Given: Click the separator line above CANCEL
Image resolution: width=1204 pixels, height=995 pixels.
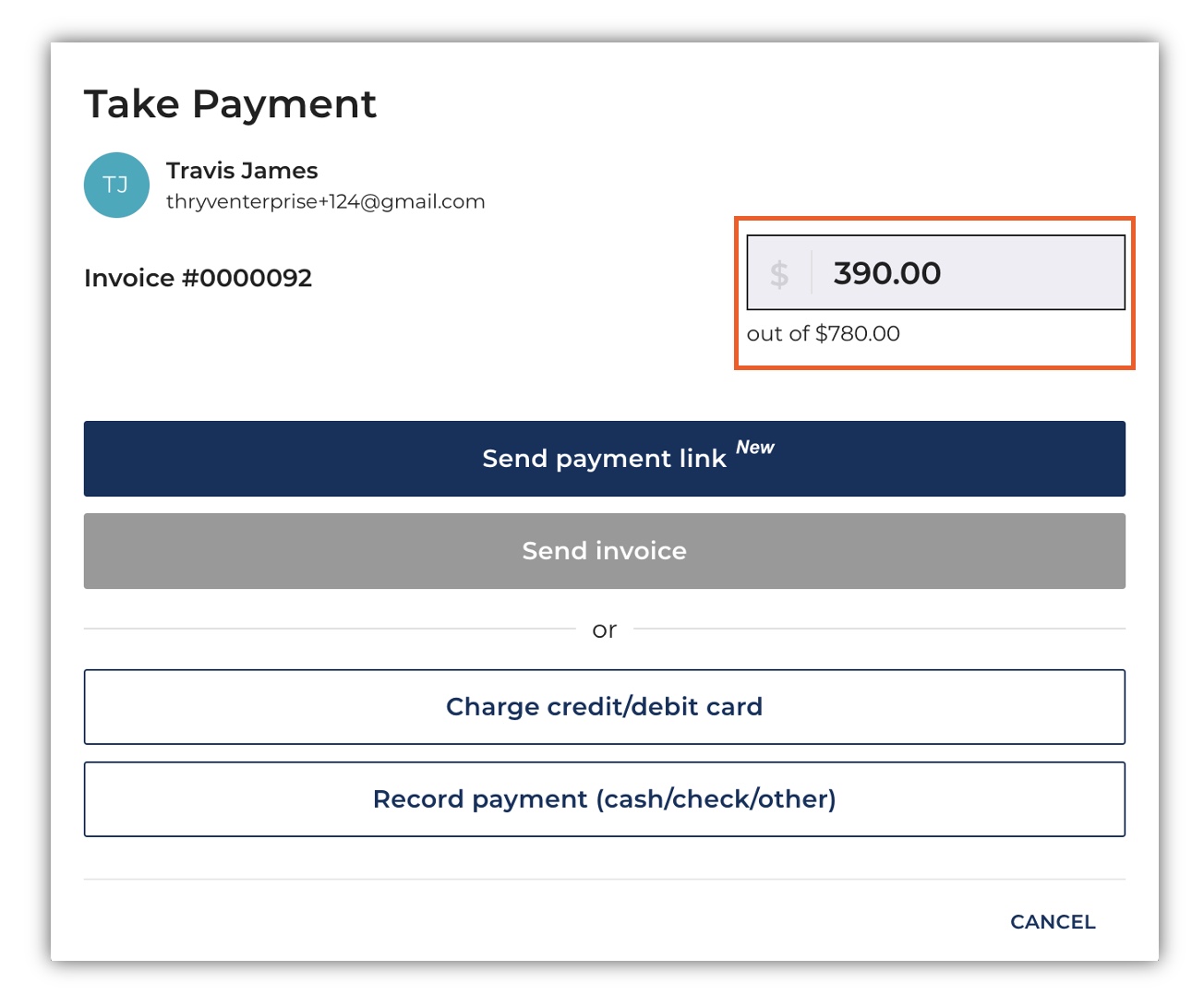Looking at the screenshot, I should [x=604, y=880].
